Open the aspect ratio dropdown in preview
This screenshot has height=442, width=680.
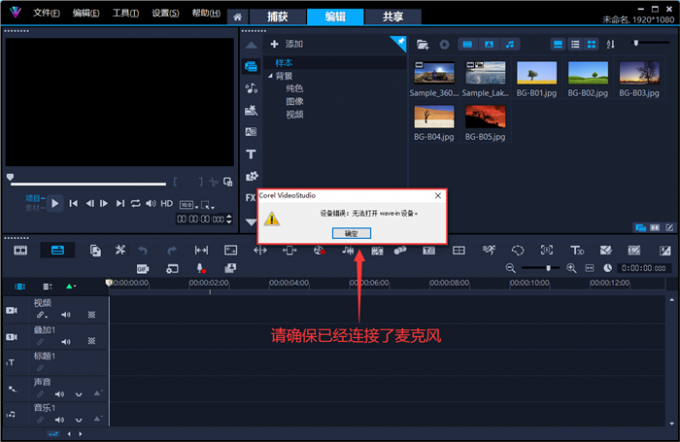pyautogui.click(x=189, y=205)
